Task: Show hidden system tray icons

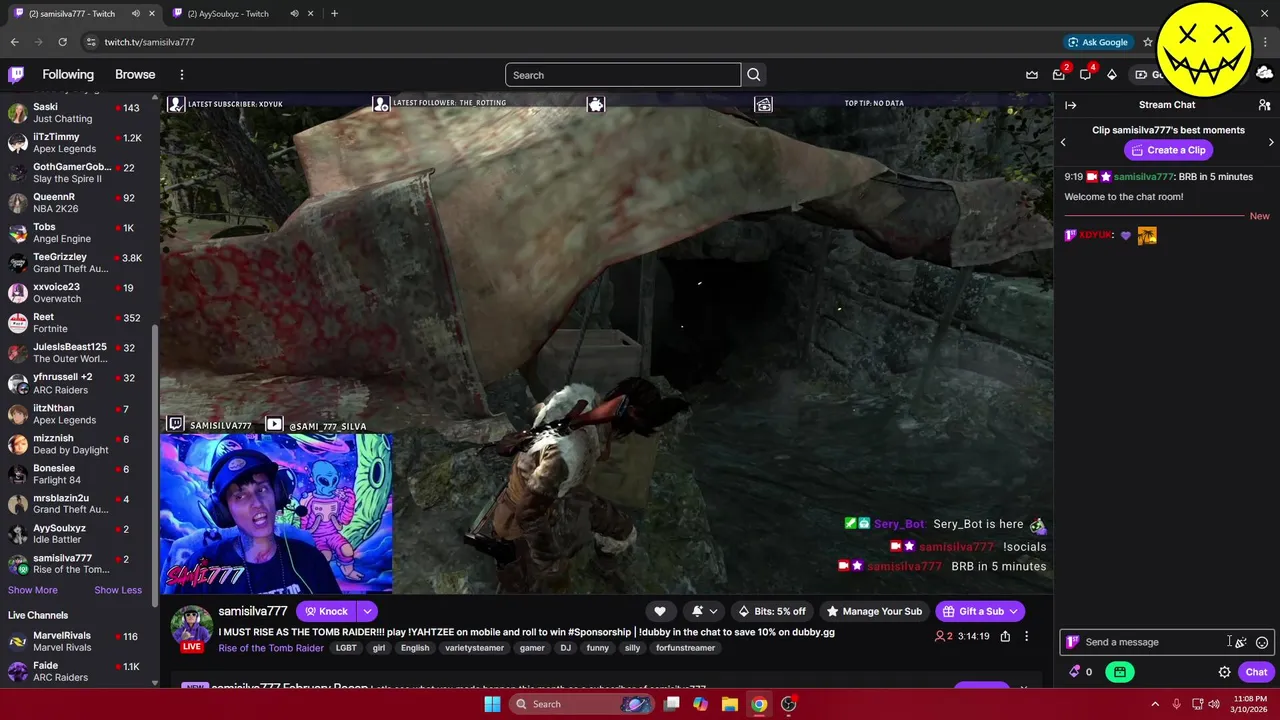Action: coord(1155,704)
